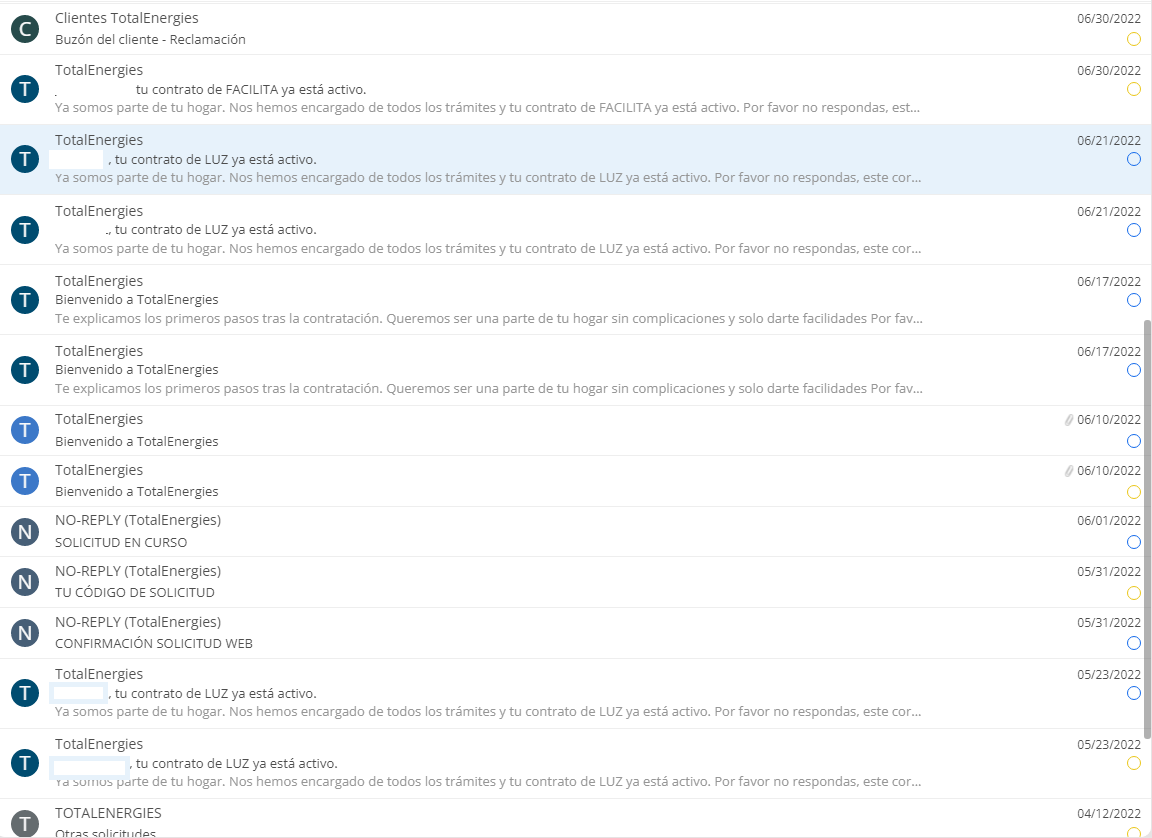Open the 'TU CÓDIGO DE SOLICITUD' email subject
The image size is (1152, 838).
pyautogui.click(x=135, y=593)
